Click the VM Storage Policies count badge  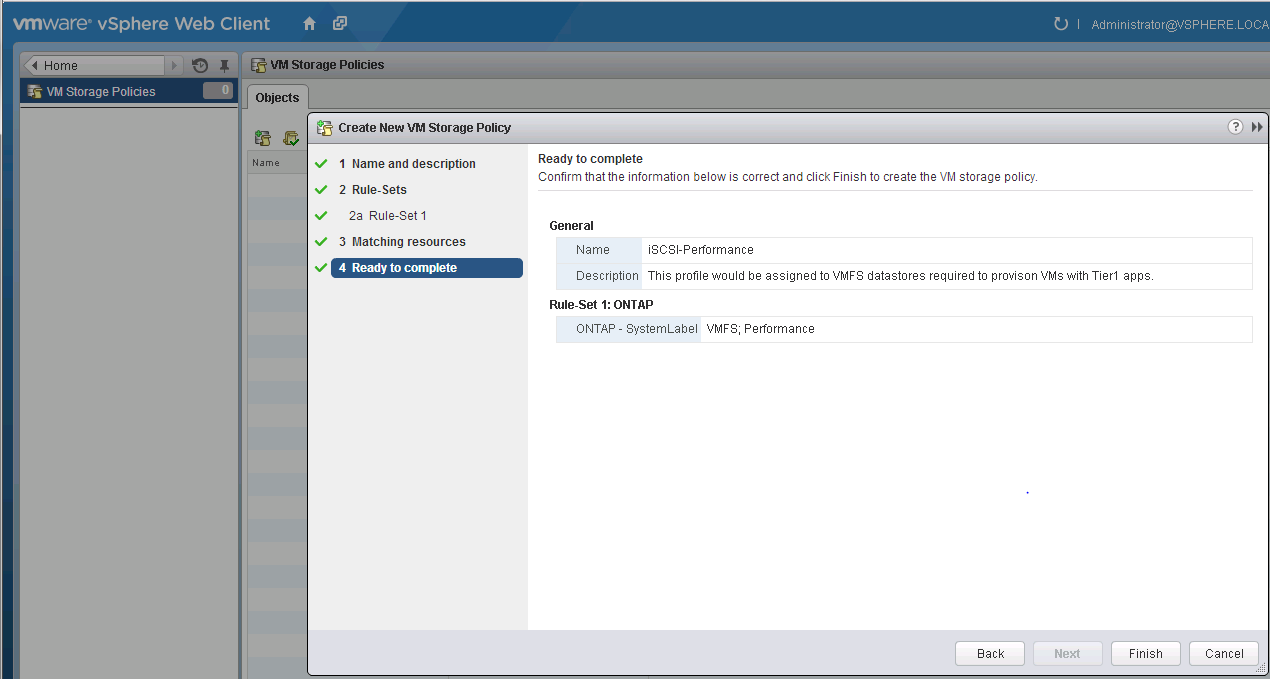tap(218, 91)
